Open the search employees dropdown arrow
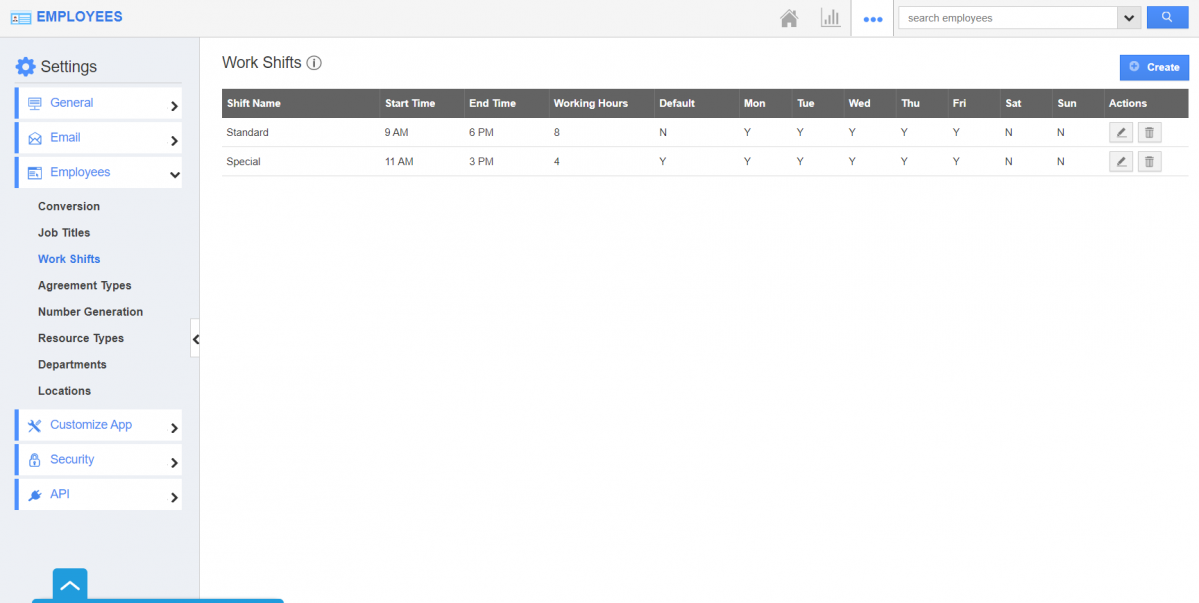The height and width of the screenshot is (603, 1199). pos(1129,18)
